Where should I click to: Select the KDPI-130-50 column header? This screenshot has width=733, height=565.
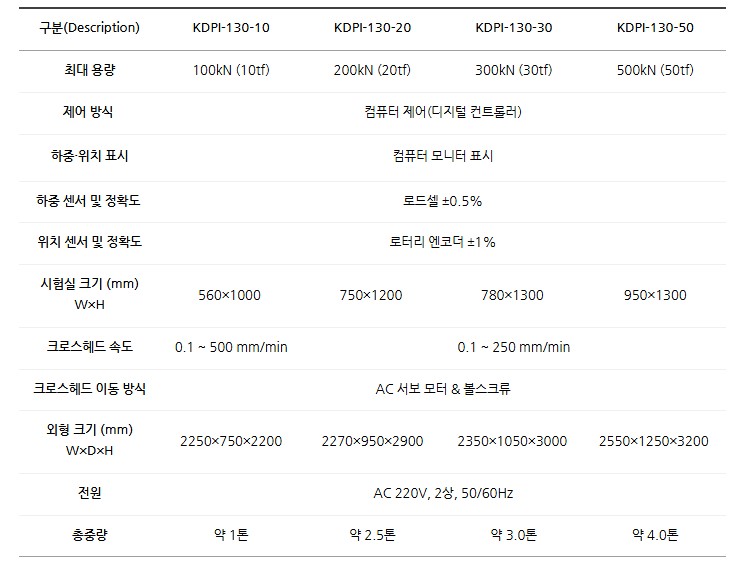click(655, 27)
